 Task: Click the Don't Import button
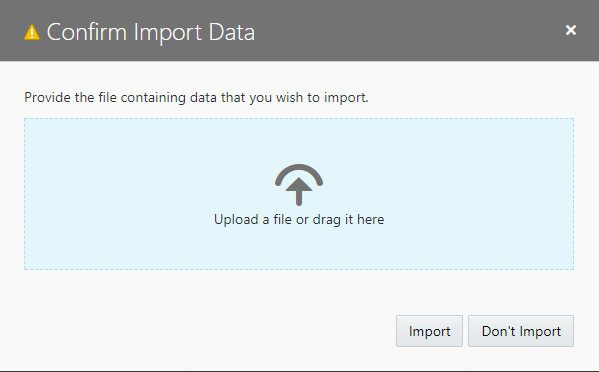[x=521, y=331]
